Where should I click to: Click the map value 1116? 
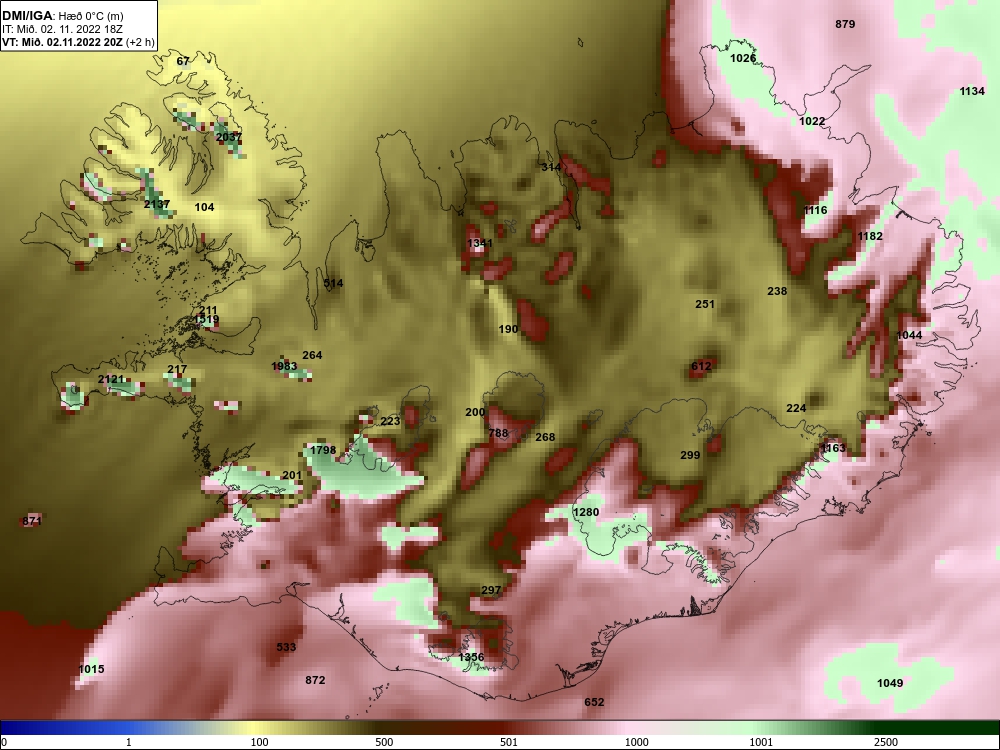(815, 210)
